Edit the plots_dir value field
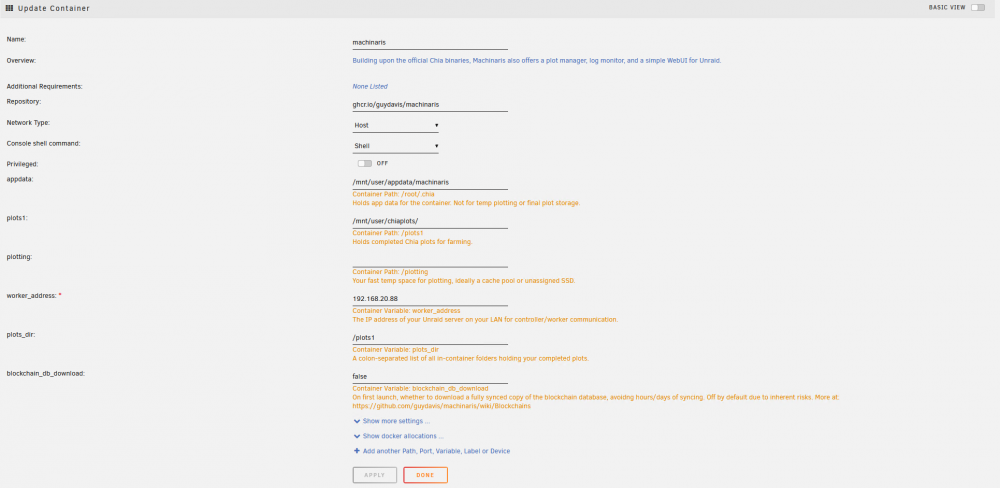Screen dimensions: 1000x488 430,337
